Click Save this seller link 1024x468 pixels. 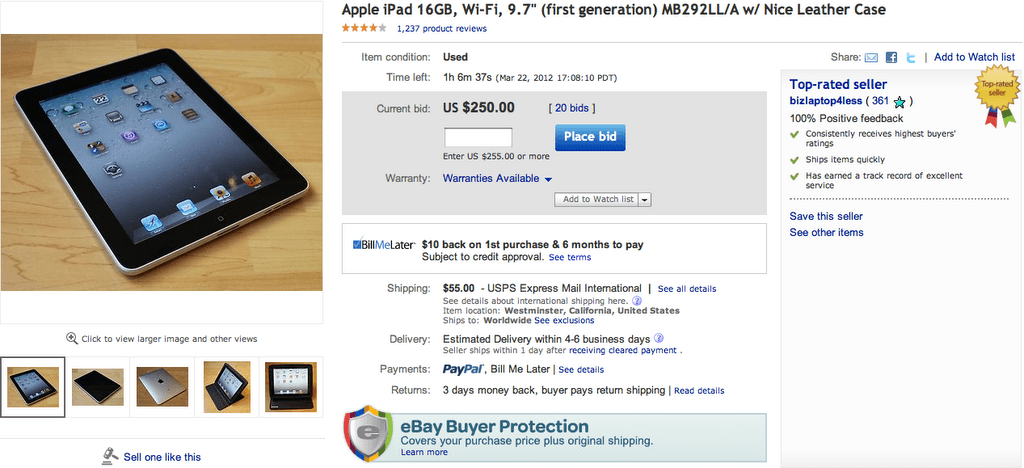(x=826, y=216)
